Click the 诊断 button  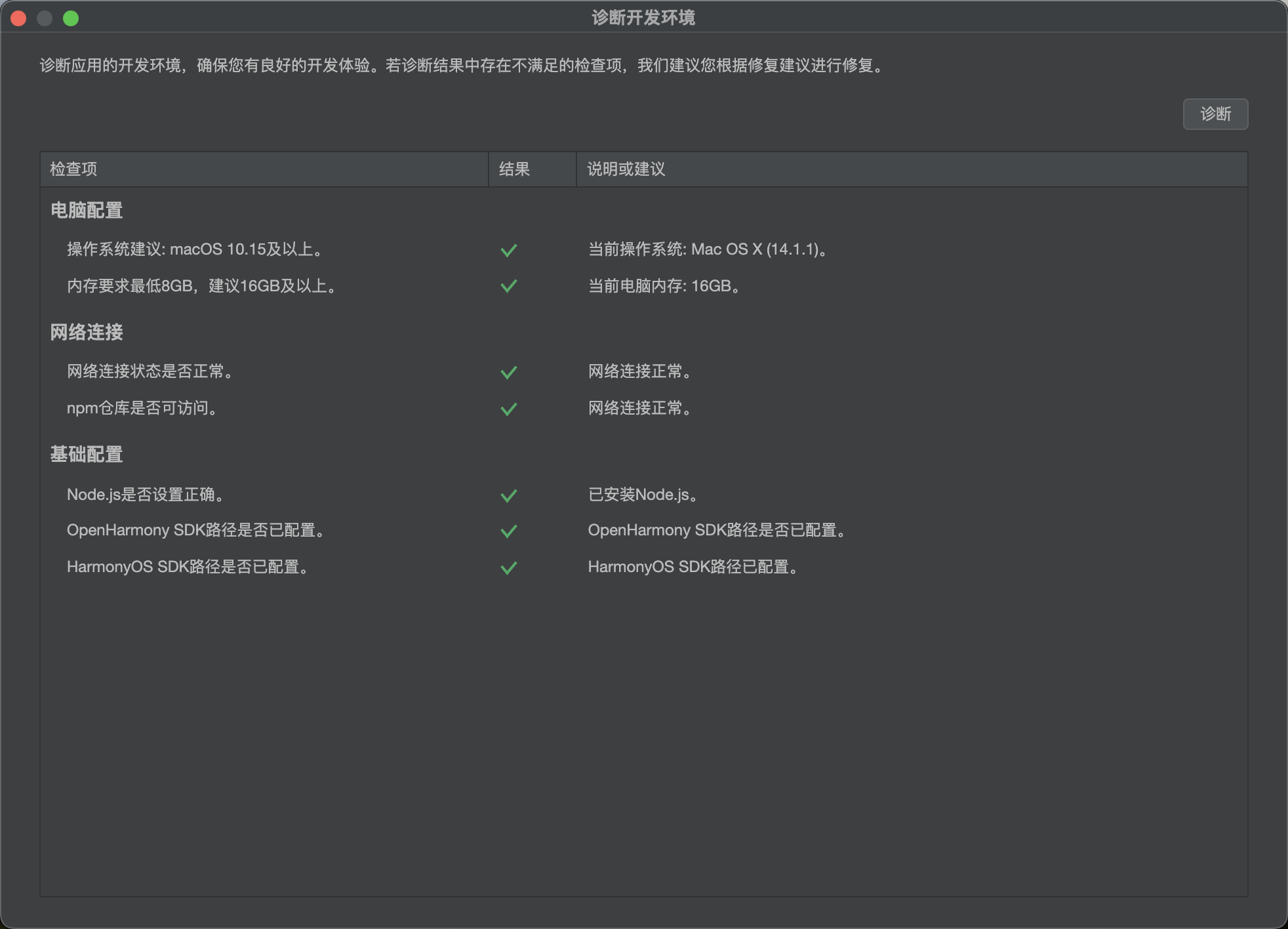[x=1215, y=114]
